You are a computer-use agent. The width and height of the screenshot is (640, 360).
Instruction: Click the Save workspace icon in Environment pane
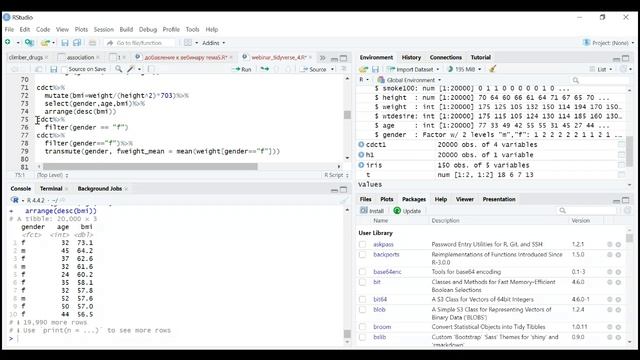(x=376, y=69)
